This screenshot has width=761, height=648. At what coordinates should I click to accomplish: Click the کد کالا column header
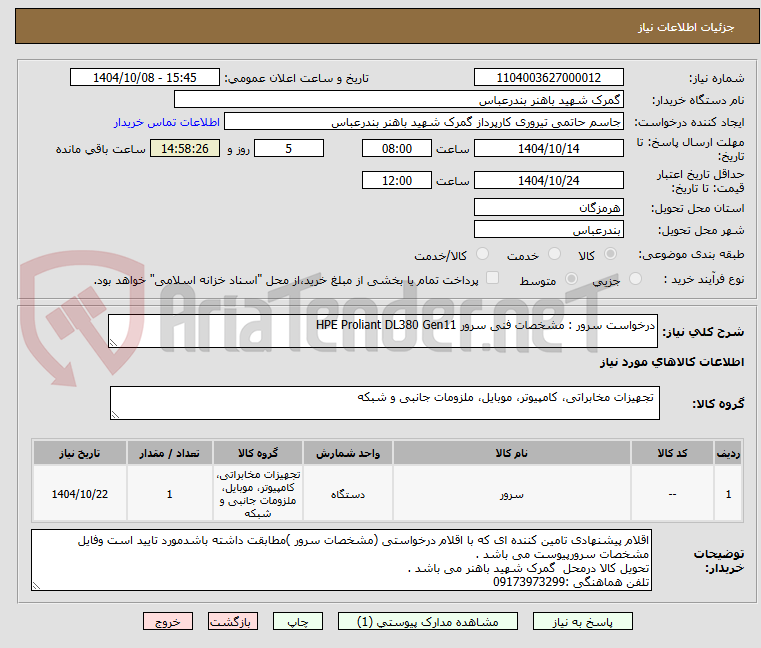[672, 453]
